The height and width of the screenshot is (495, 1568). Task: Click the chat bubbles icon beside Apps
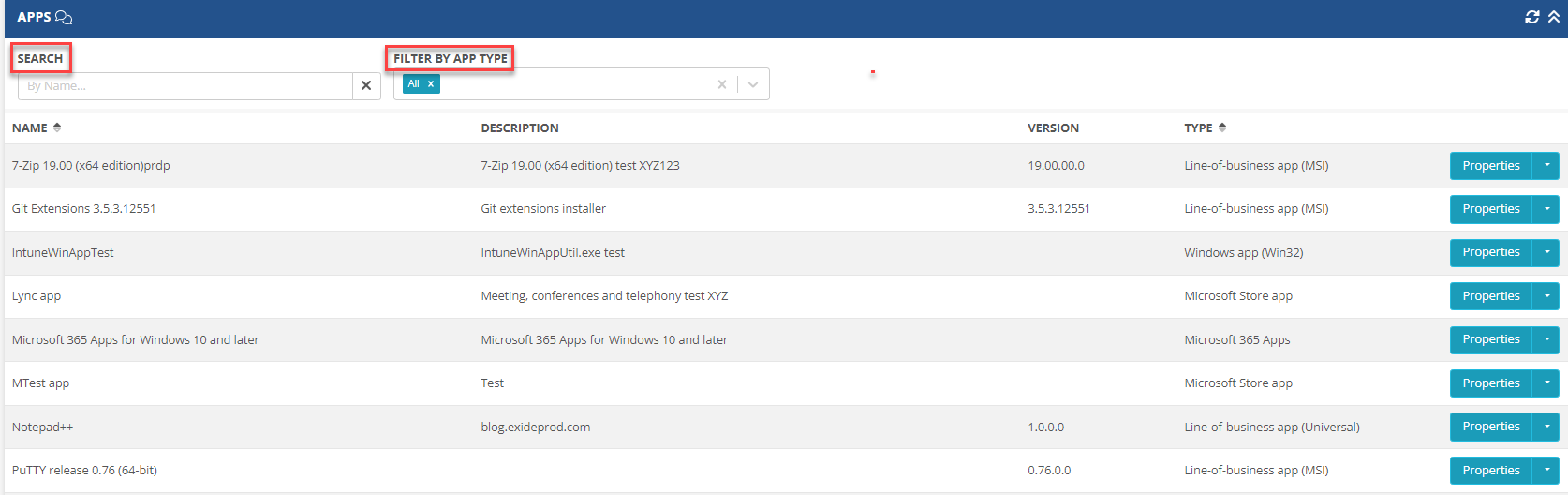coord(64,17)
